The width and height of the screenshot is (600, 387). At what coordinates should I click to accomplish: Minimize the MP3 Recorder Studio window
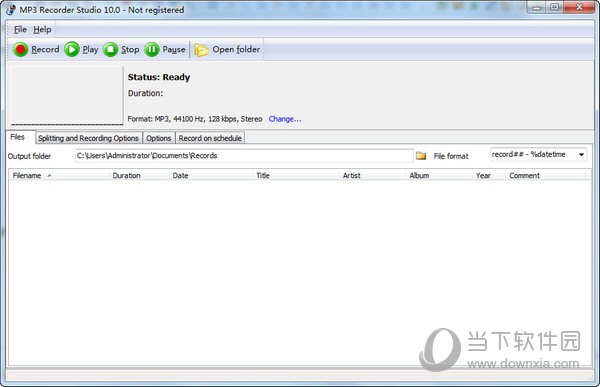[x=536, y=8]
